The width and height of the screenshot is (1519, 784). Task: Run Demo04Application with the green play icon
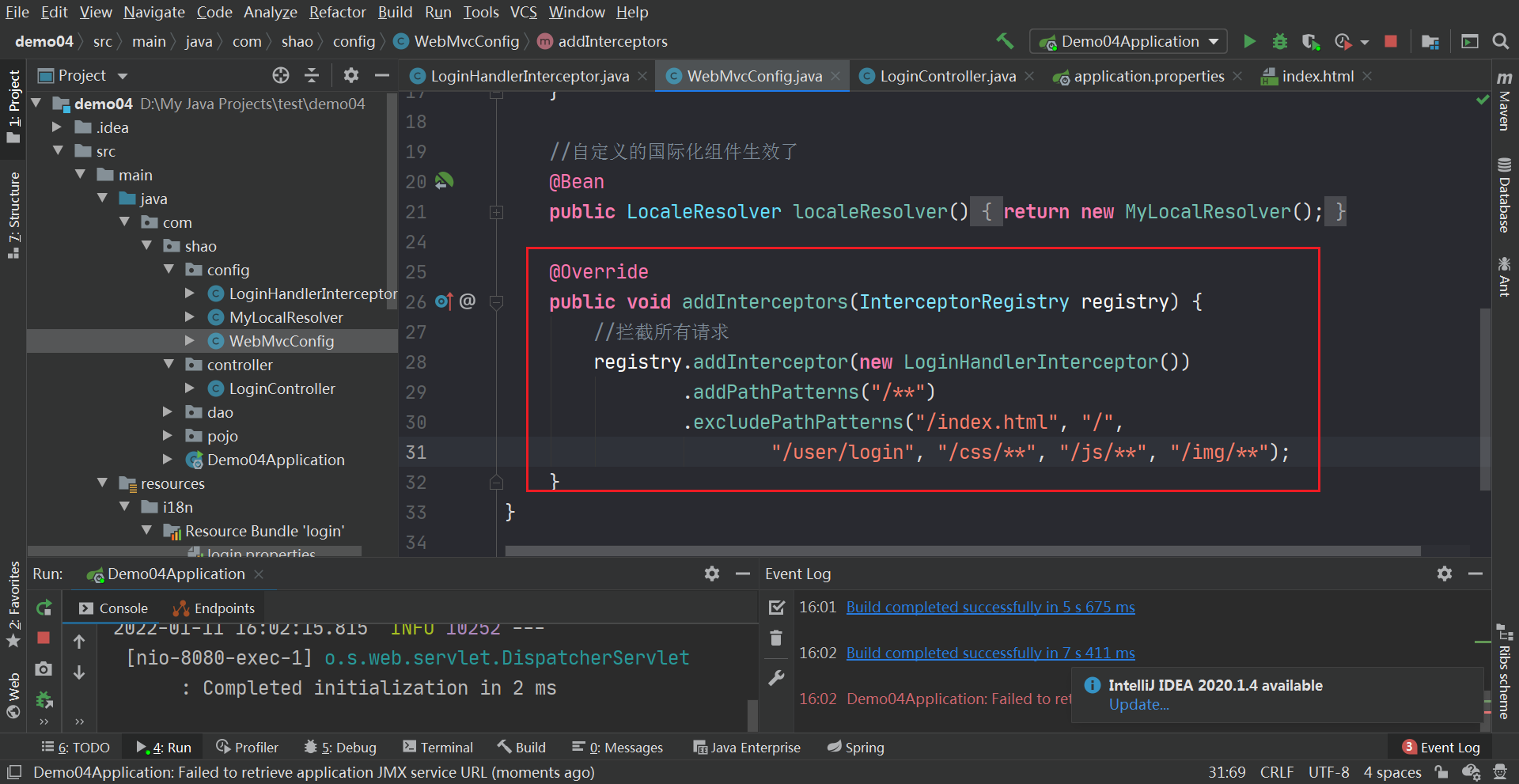click(x=1249, y=41)
